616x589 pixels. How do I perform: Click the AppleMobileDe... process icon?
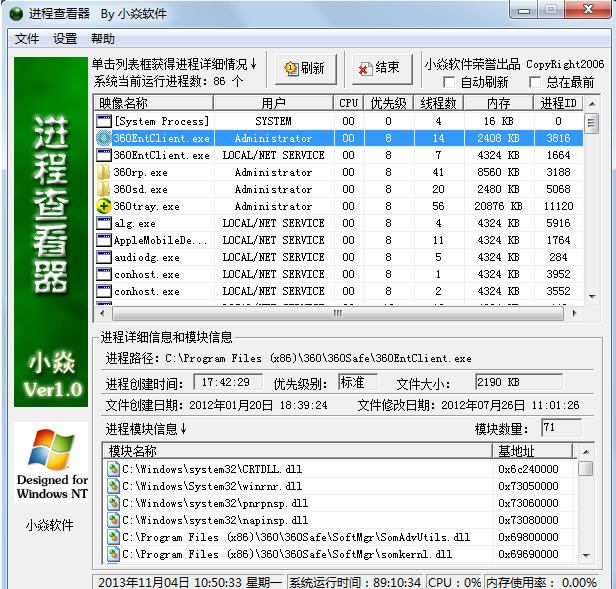[x=104, y=240]
